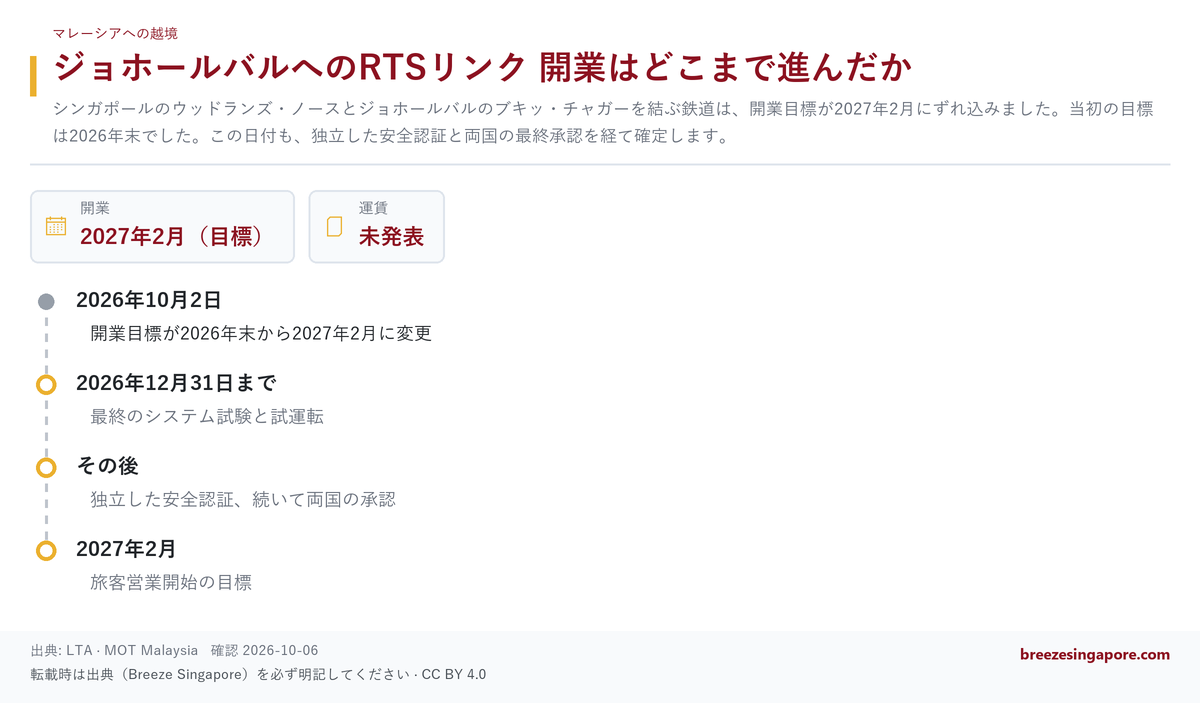1200x703 pixels.
Task: Select the timeline marker beside the 2027年2月 heading
Action: tap(46, 550)
